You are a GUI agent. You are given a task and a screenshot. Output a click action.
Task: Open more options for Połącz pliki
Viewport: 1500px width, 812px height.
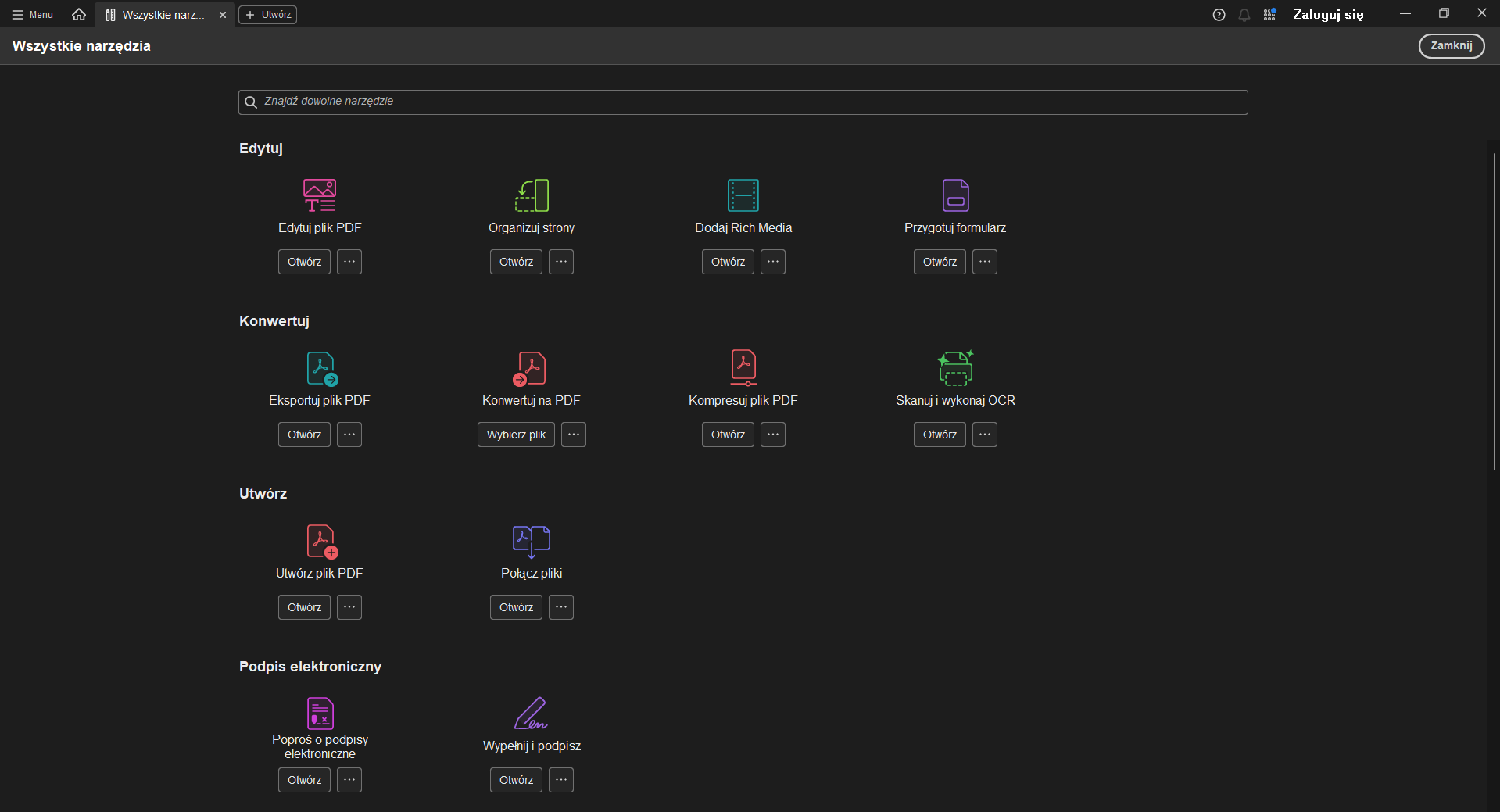point(561,607)
